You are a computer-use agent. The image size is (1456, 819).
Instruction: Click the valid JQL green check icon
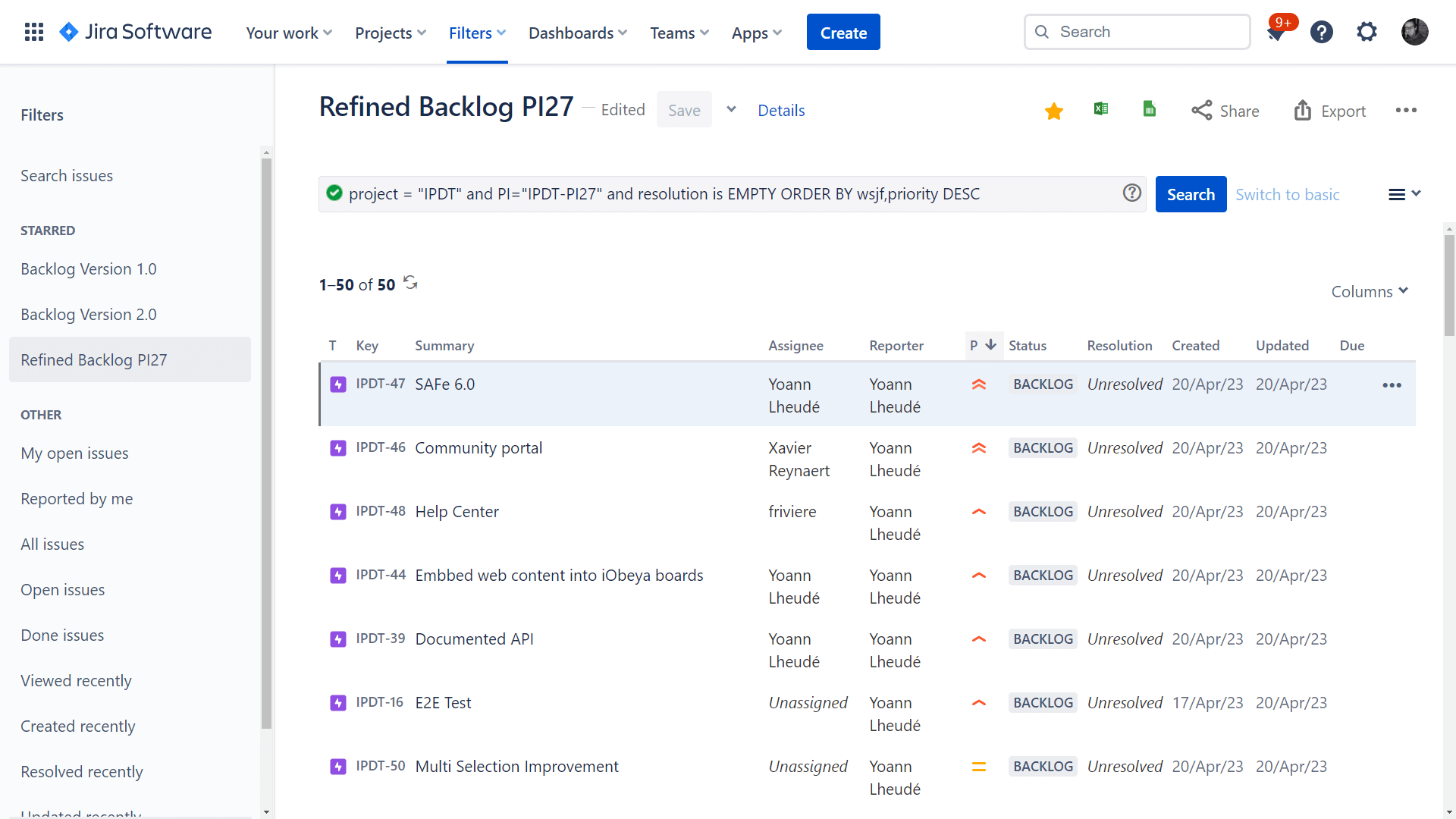[x=334, y=193]
